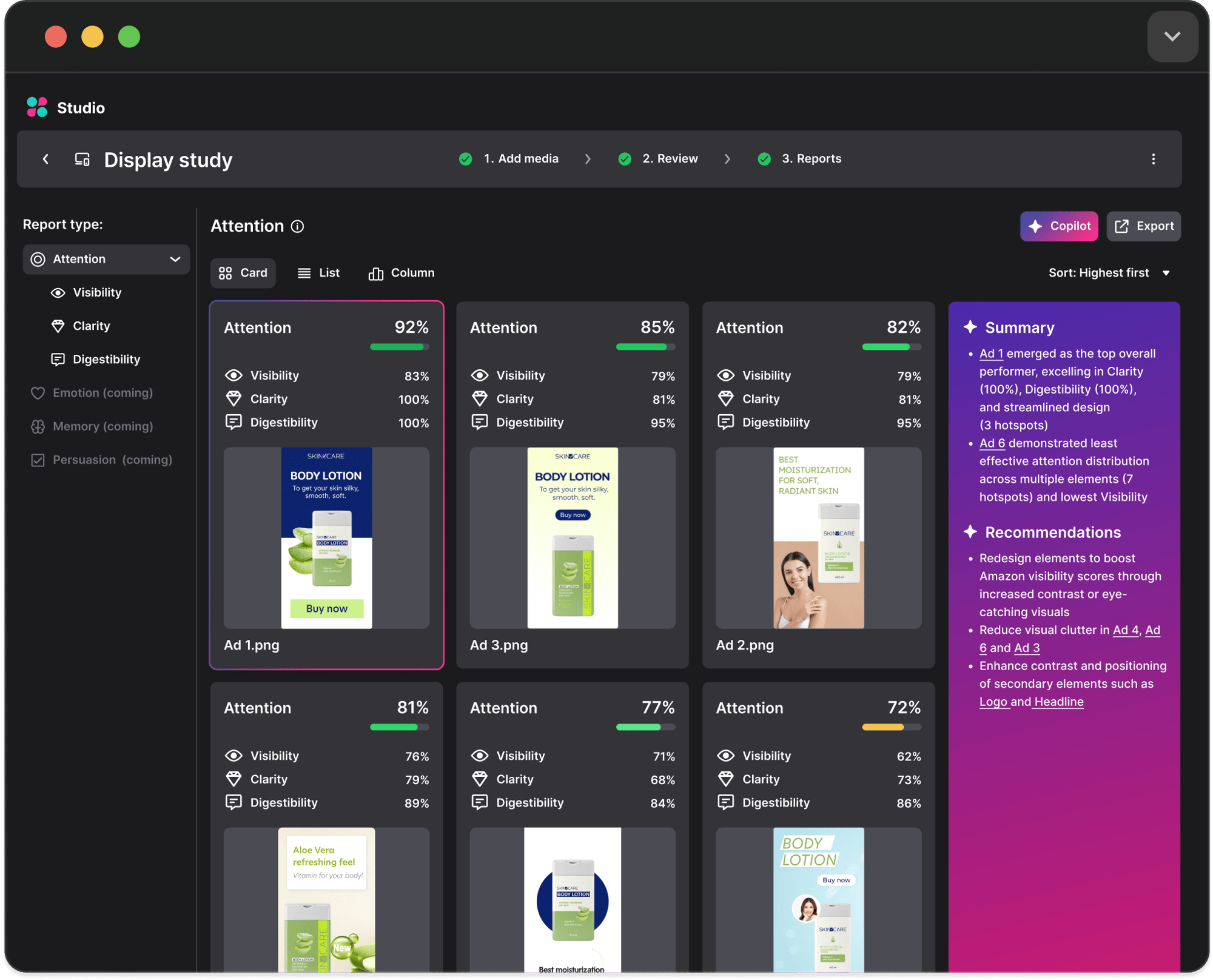Switch to List view
The image size is (1213, 980).
coord(319,273)
